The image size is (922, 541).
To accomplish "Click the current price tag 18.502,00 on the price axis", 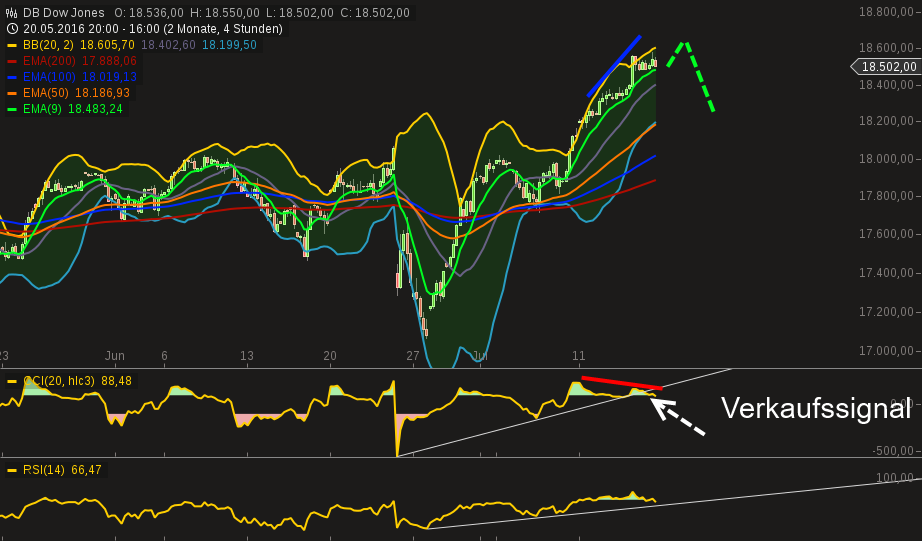I will point(886,67).
